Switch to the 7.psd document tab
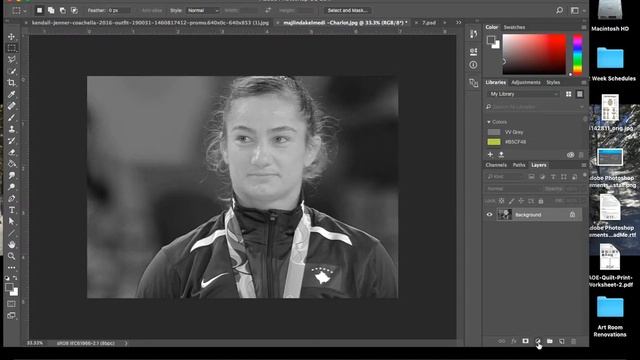This screenshot has height=360, width=640. [x=429, y=23]
